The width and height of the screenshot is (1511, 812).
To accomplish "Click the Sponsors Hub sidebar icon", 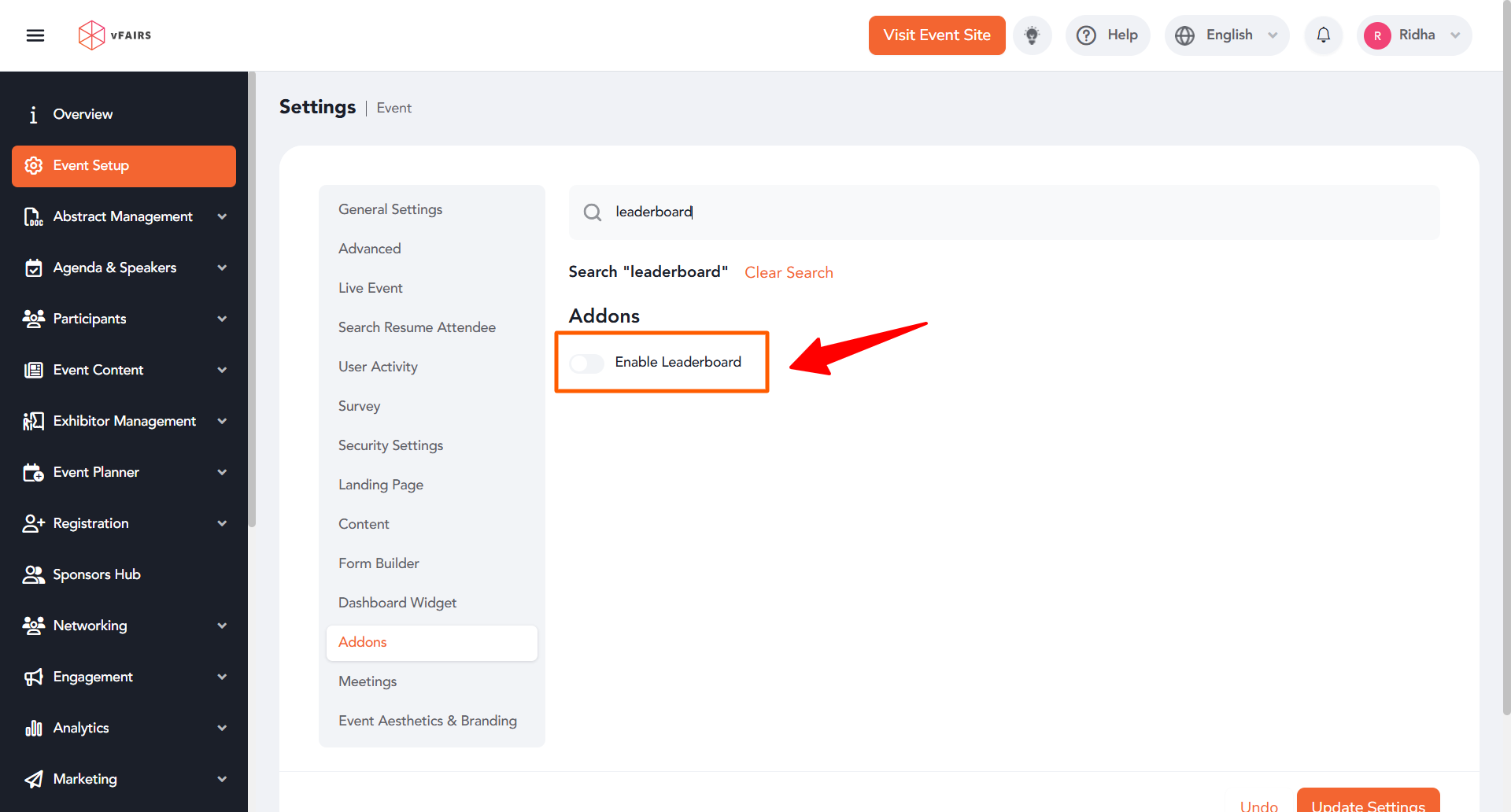I will pyautogui.click(x=33, y=574).
